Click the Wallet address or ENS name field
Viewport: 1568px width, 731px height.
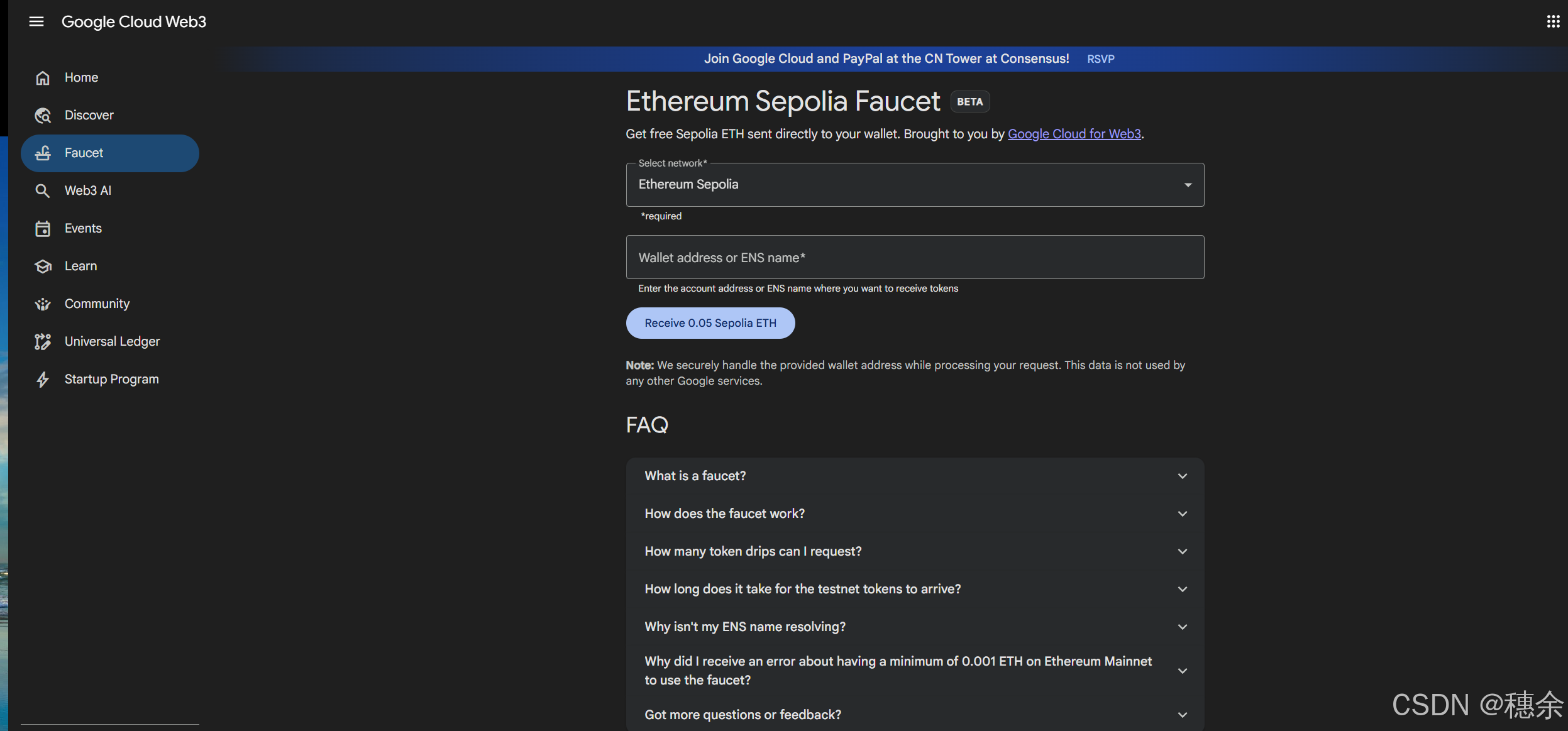pyautogui.click(x=915, y=258)
